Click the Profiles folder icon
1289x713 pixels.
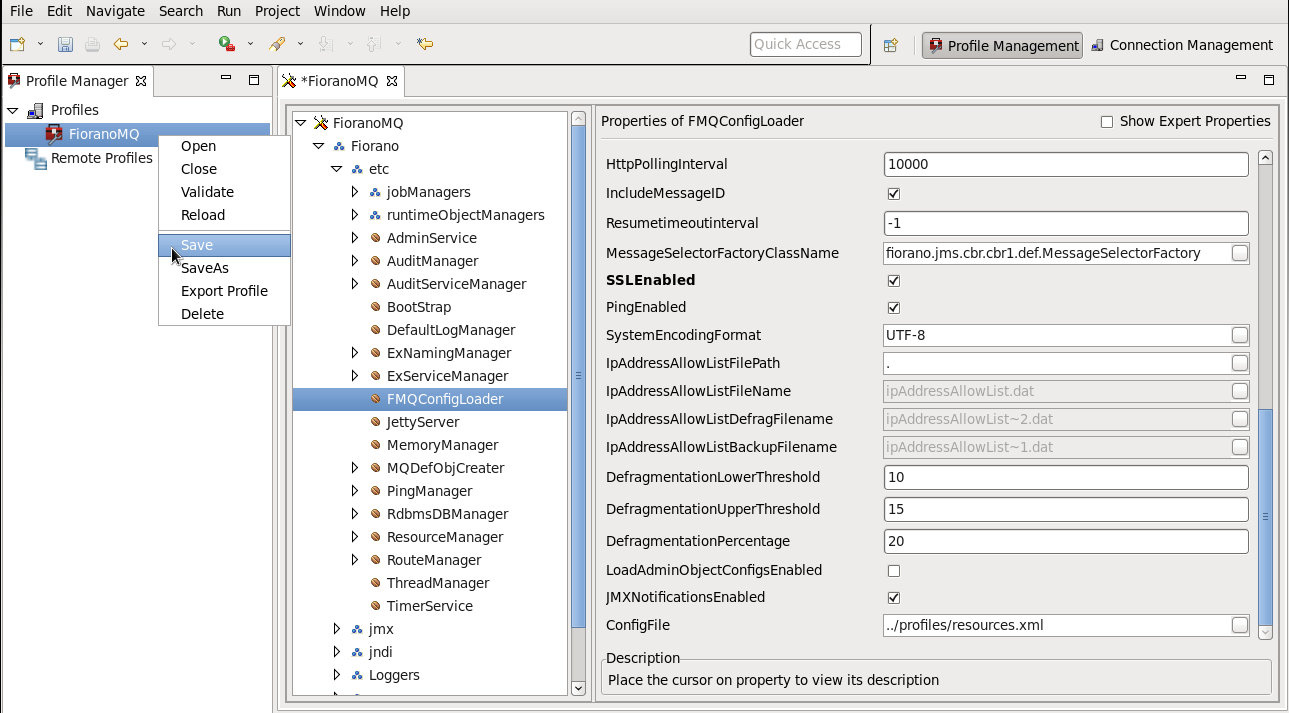coord(35,110)
